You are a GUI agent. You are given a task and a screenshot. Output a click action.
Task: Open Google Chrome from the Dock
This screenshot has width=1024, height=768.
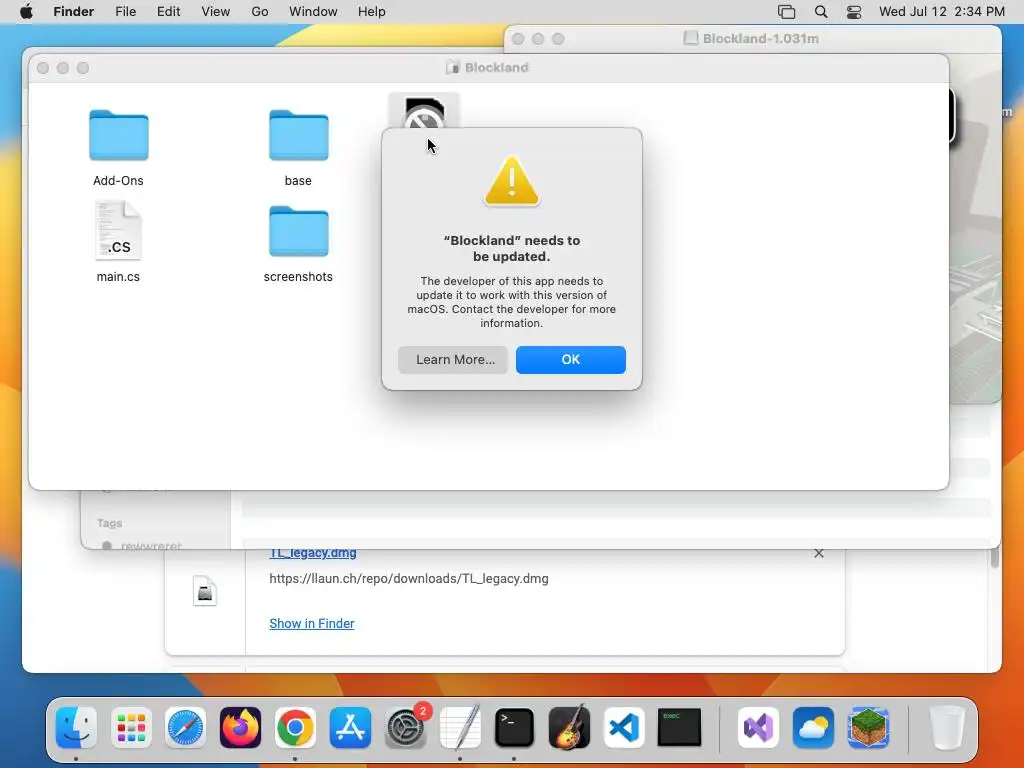click(295, 727)
